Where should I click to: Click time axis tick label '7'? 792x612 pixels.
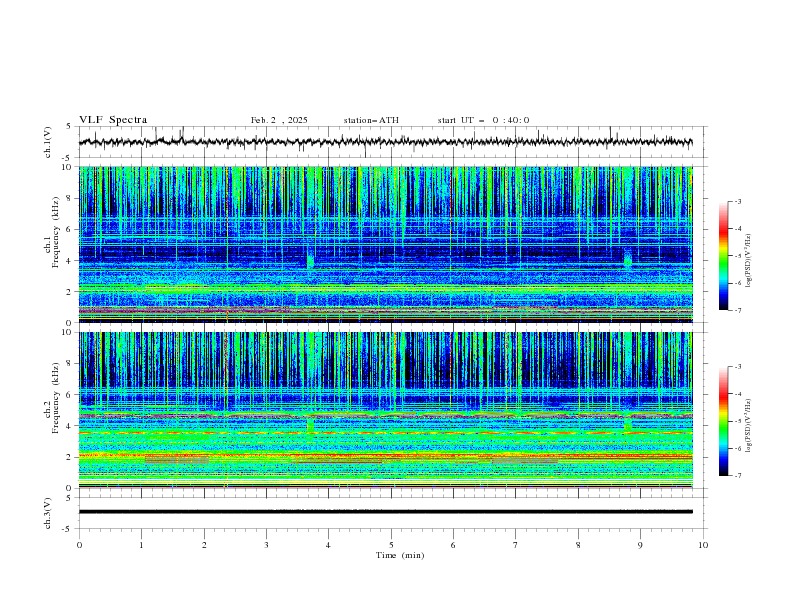(x=516, y=545)
